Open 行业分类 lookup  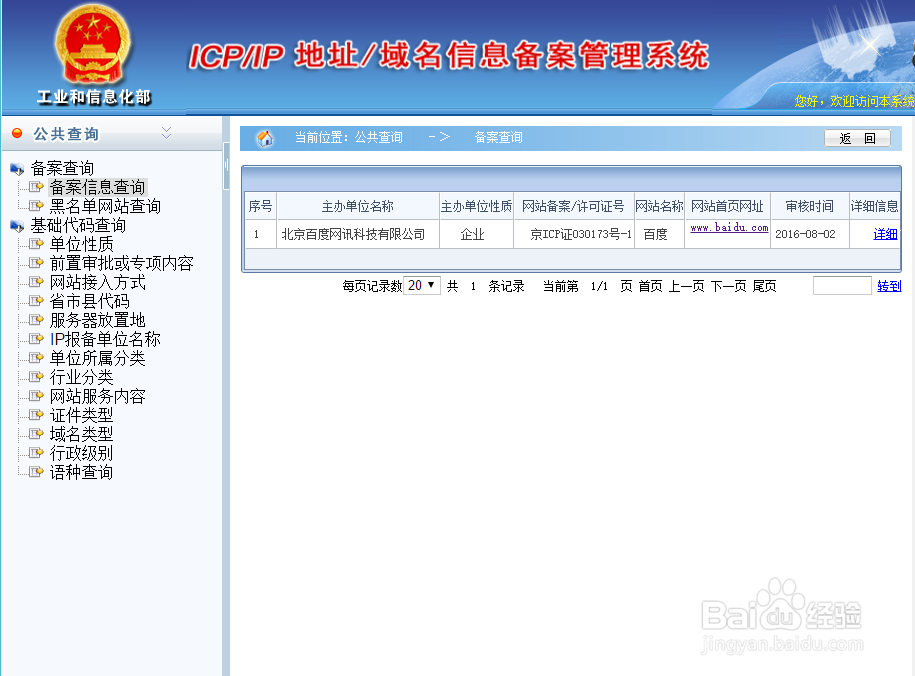click(82, 377)
